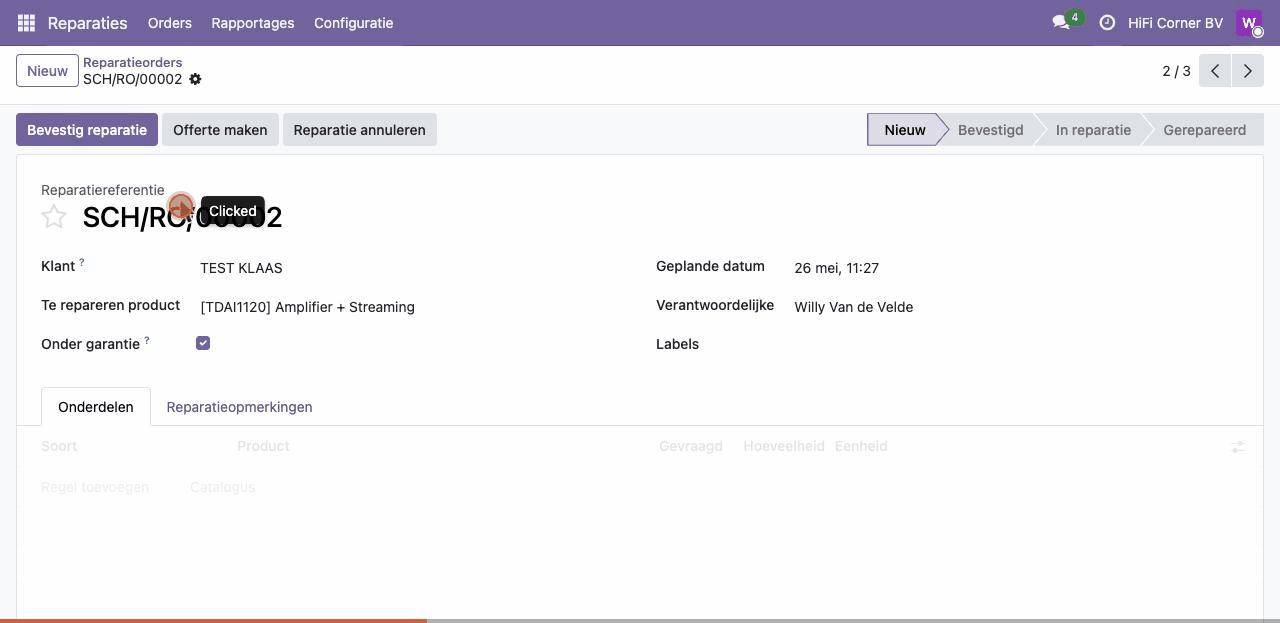Switch to the Reparatieopmerkingen tab
Screen dimensions: 1280x623
click(239, 407)
